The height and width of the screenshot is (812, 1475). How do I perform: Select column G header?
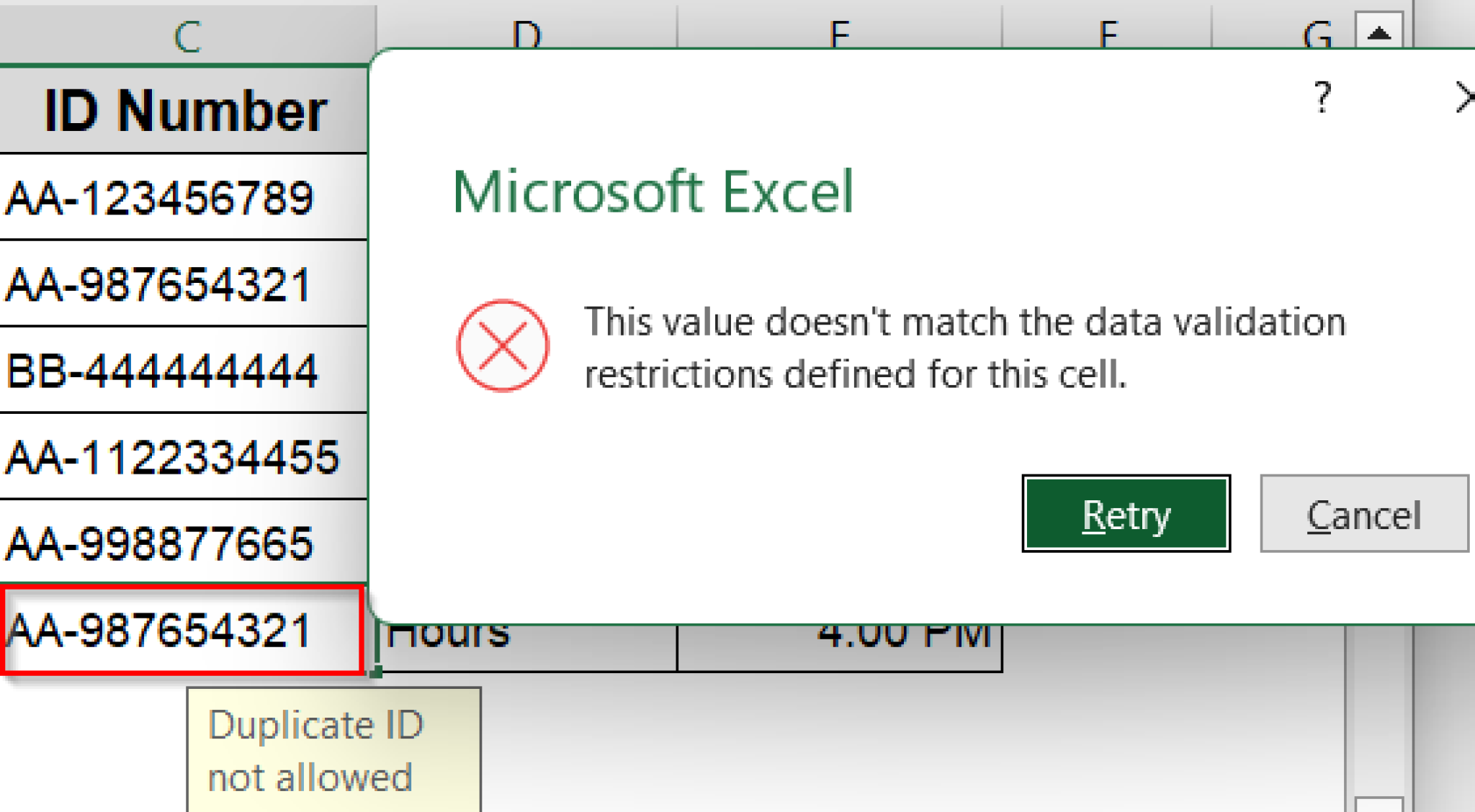click(x=1317, y=32)
